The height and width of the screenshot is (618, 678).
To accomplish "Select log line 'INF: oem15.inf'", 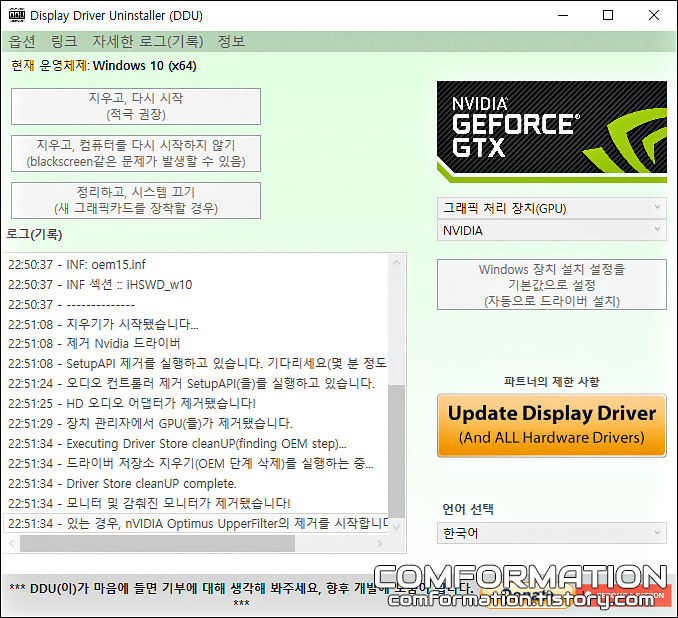I will 196,264.
